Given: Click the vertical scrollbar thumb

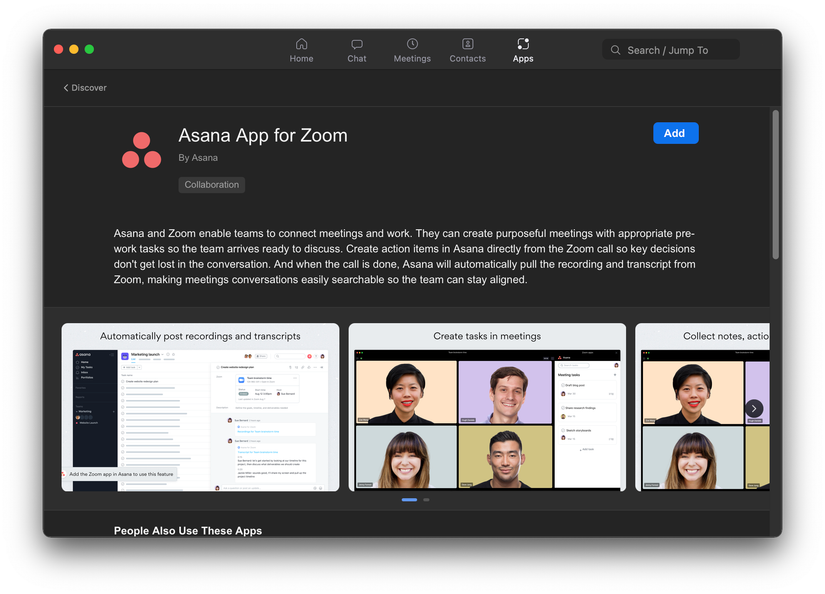Looking at the screenshot, I should click(776, 184).
